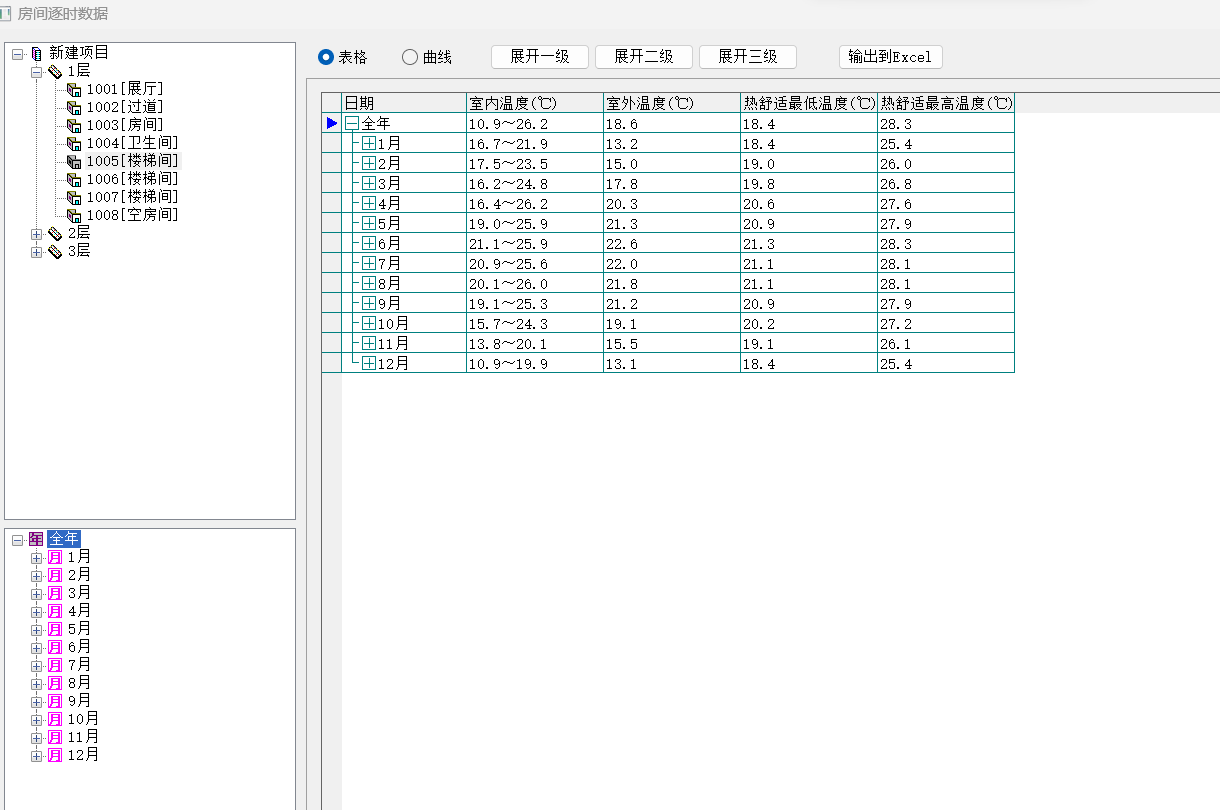
Task: Click the room icon beside 1001[展厅]
Action: pyautogui.click(x=74, y=89)
